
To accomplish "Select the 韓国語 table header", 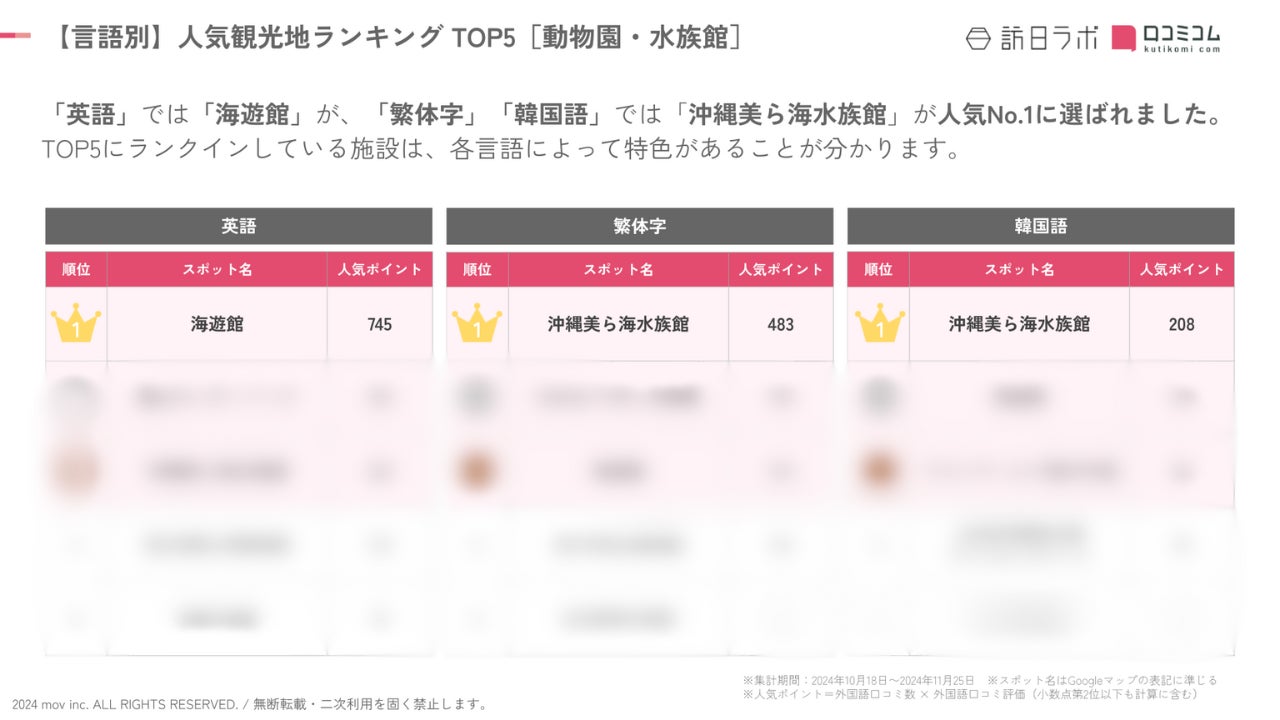I will [1041, 226].
